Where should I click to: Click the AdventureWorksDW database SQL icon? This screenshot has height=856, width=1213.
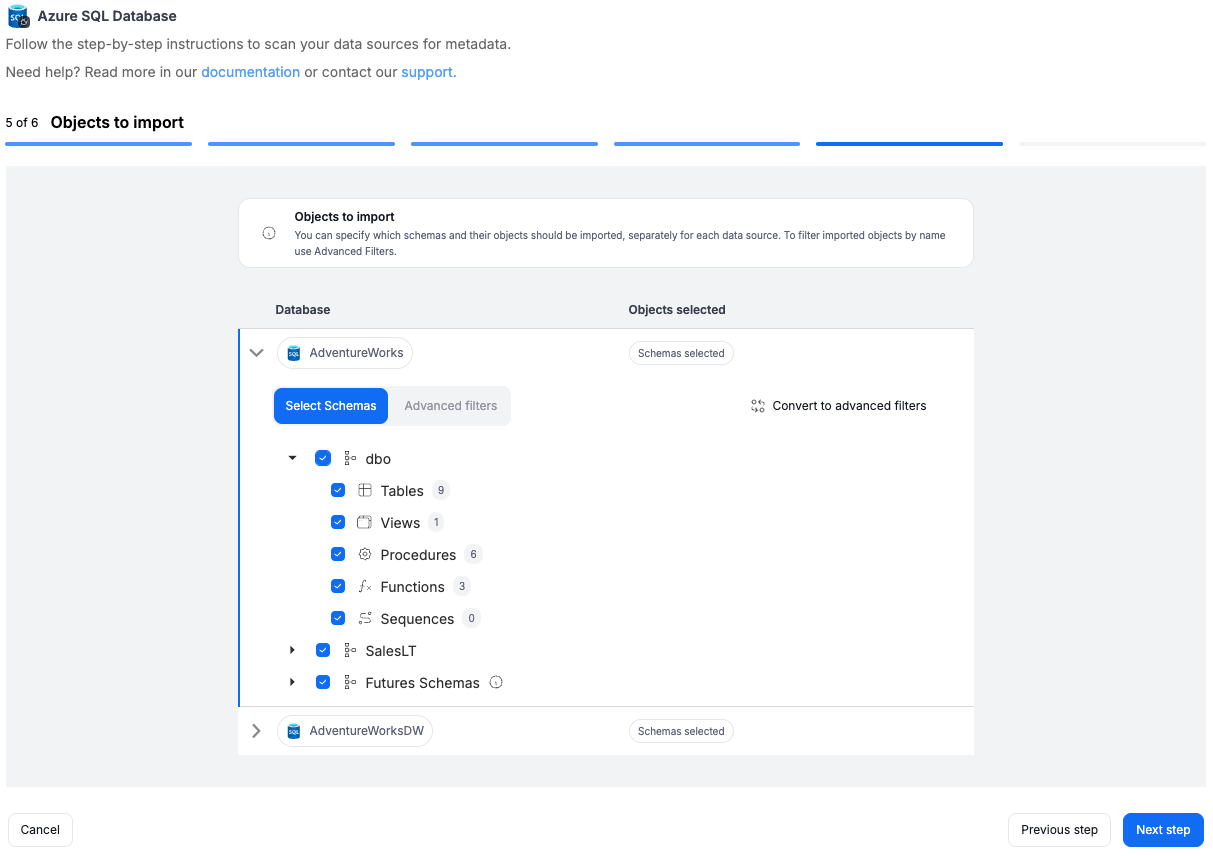coord(294,731)
